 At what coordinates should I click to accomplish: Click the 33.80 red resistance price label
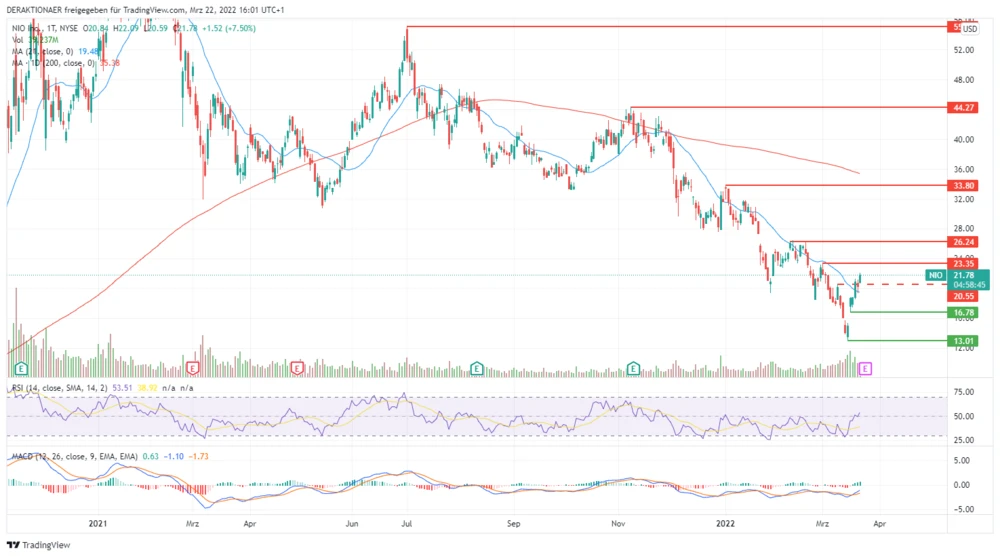pyautogui.click(x=964, y=185)
